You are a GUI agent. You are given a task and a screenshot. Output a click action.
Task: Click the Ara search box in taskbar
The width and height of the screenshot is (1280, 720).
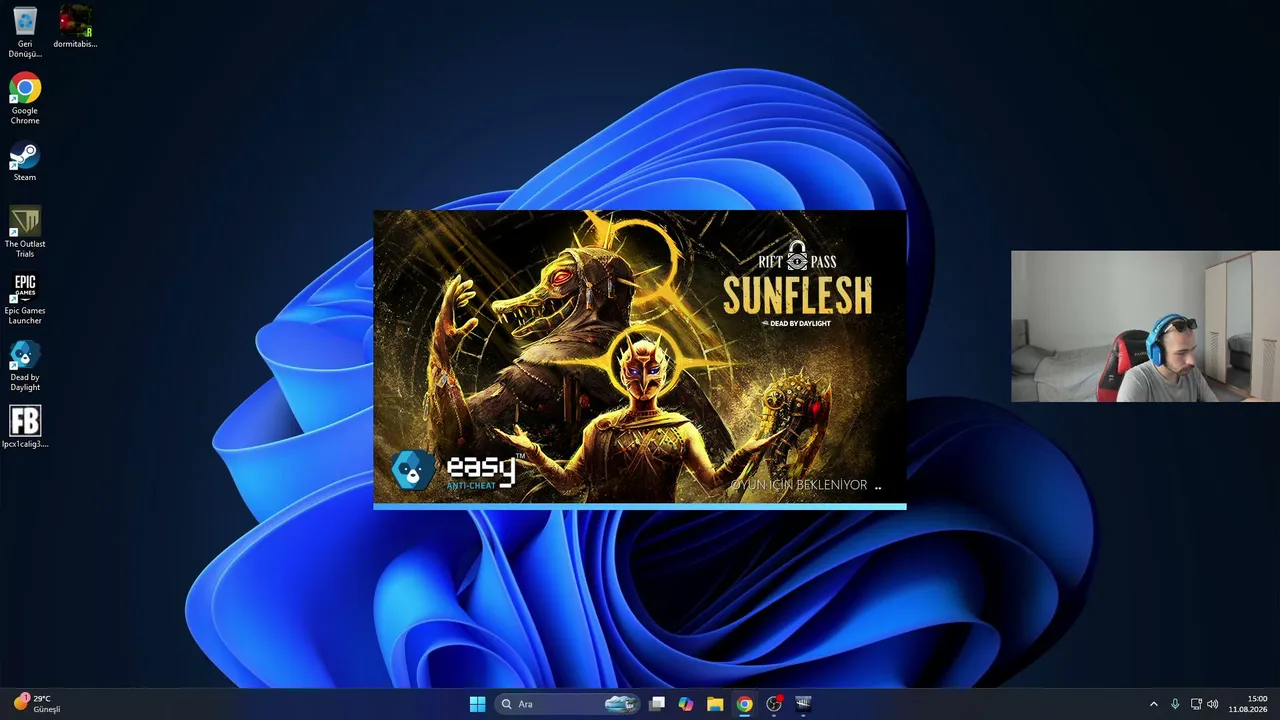click(x=567, y=704)
